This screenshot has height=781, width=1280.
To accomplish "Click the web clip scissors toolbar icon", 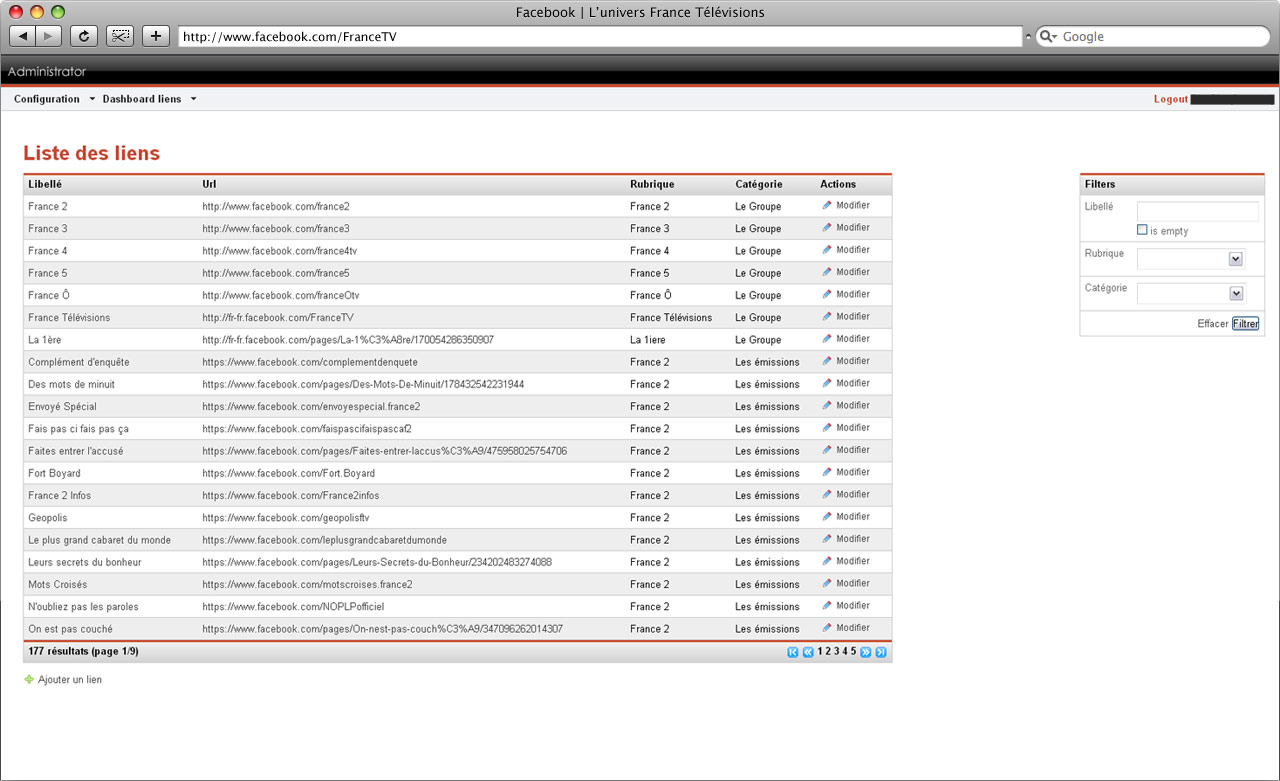I will click(x=120, y=36).
